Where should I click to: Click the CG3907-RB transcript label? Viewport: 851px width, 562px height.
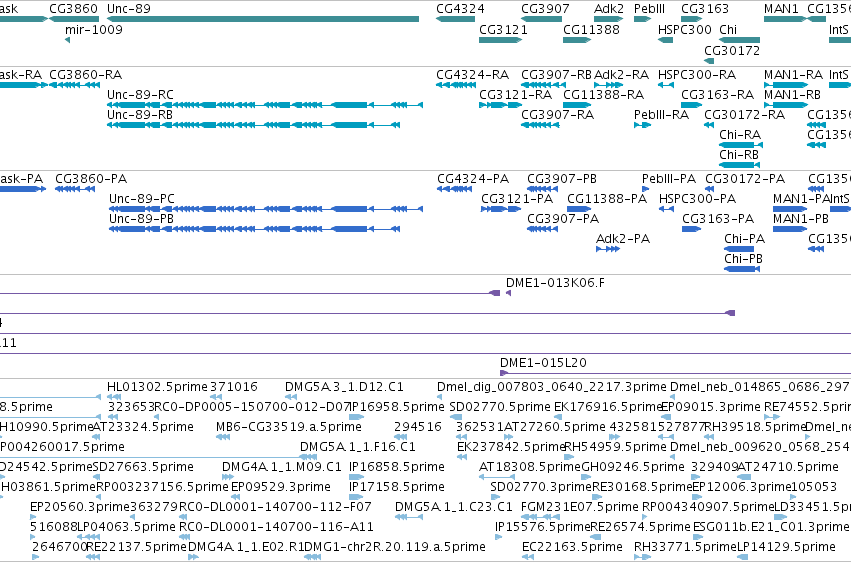coord(556,74)
